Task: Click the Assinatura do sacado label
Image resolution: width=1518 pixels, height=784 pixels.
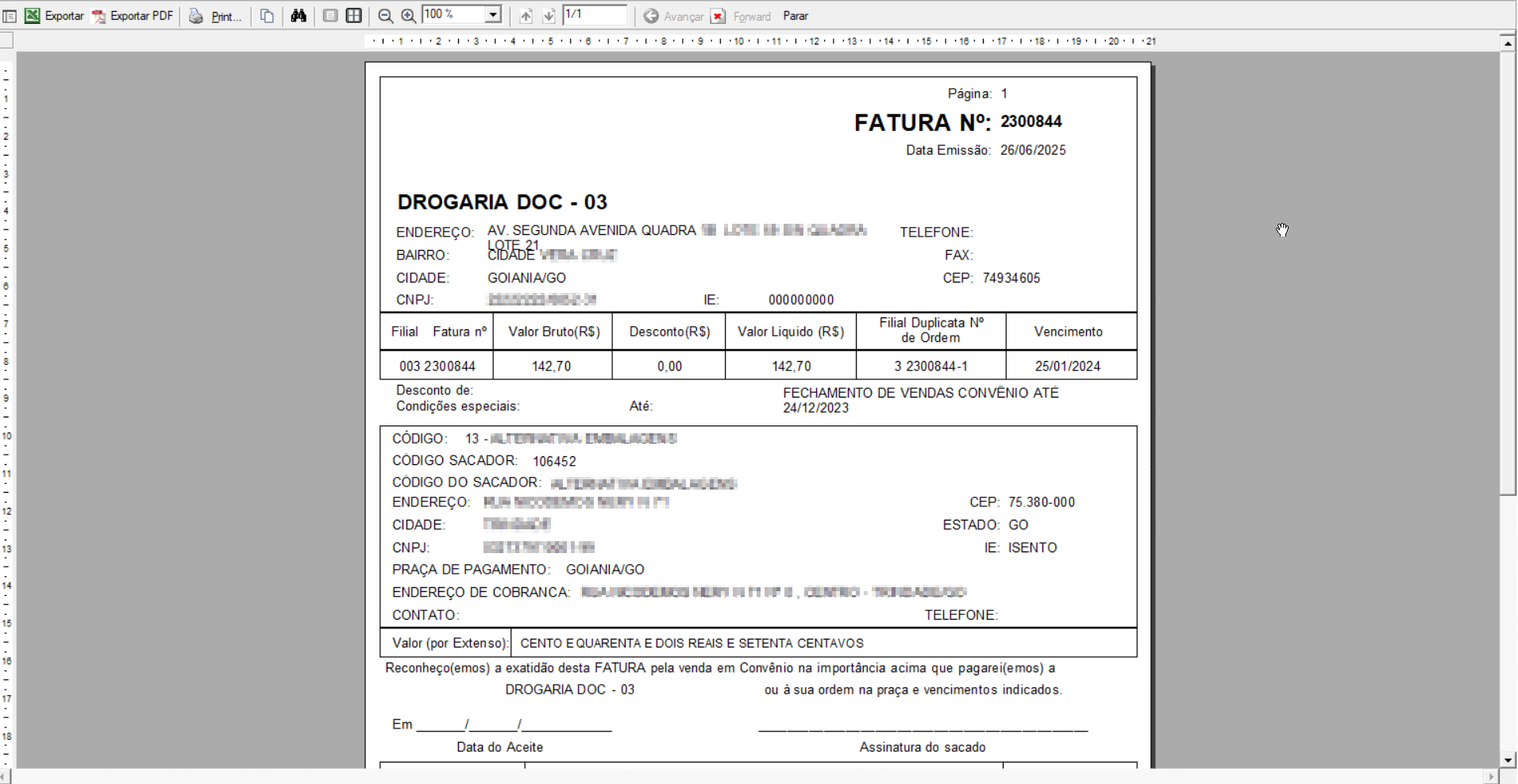Action: point(923,747)
